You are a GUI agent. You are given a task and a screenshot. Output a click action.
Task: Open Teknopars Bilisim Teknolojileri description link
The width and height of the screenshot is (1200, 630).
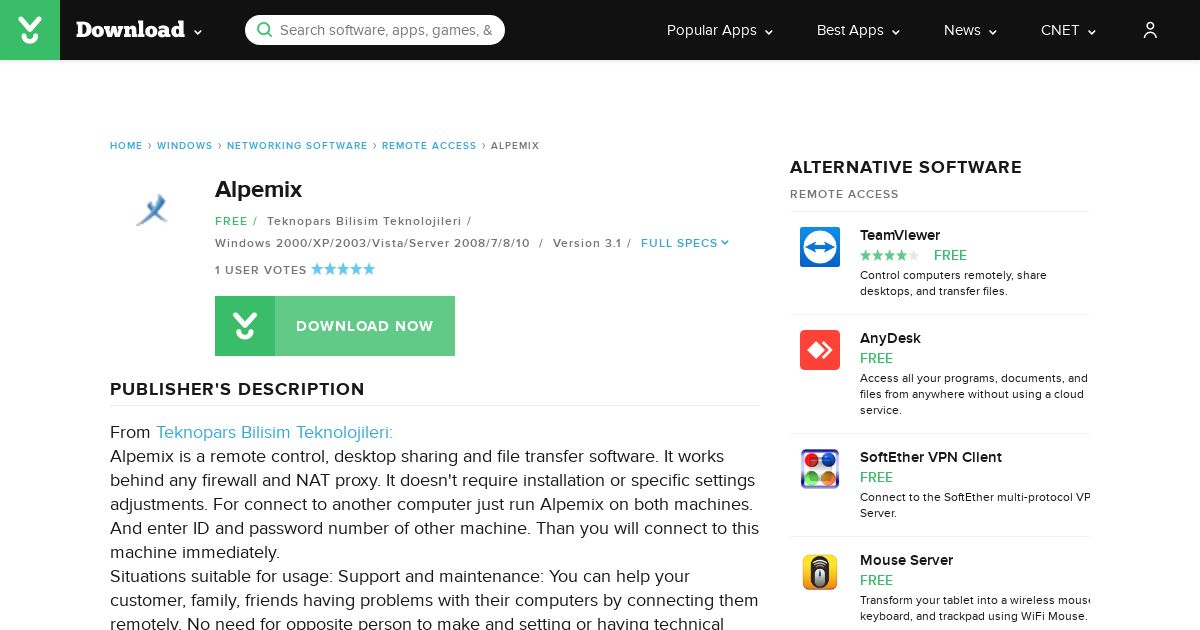[x=274, y=432]
